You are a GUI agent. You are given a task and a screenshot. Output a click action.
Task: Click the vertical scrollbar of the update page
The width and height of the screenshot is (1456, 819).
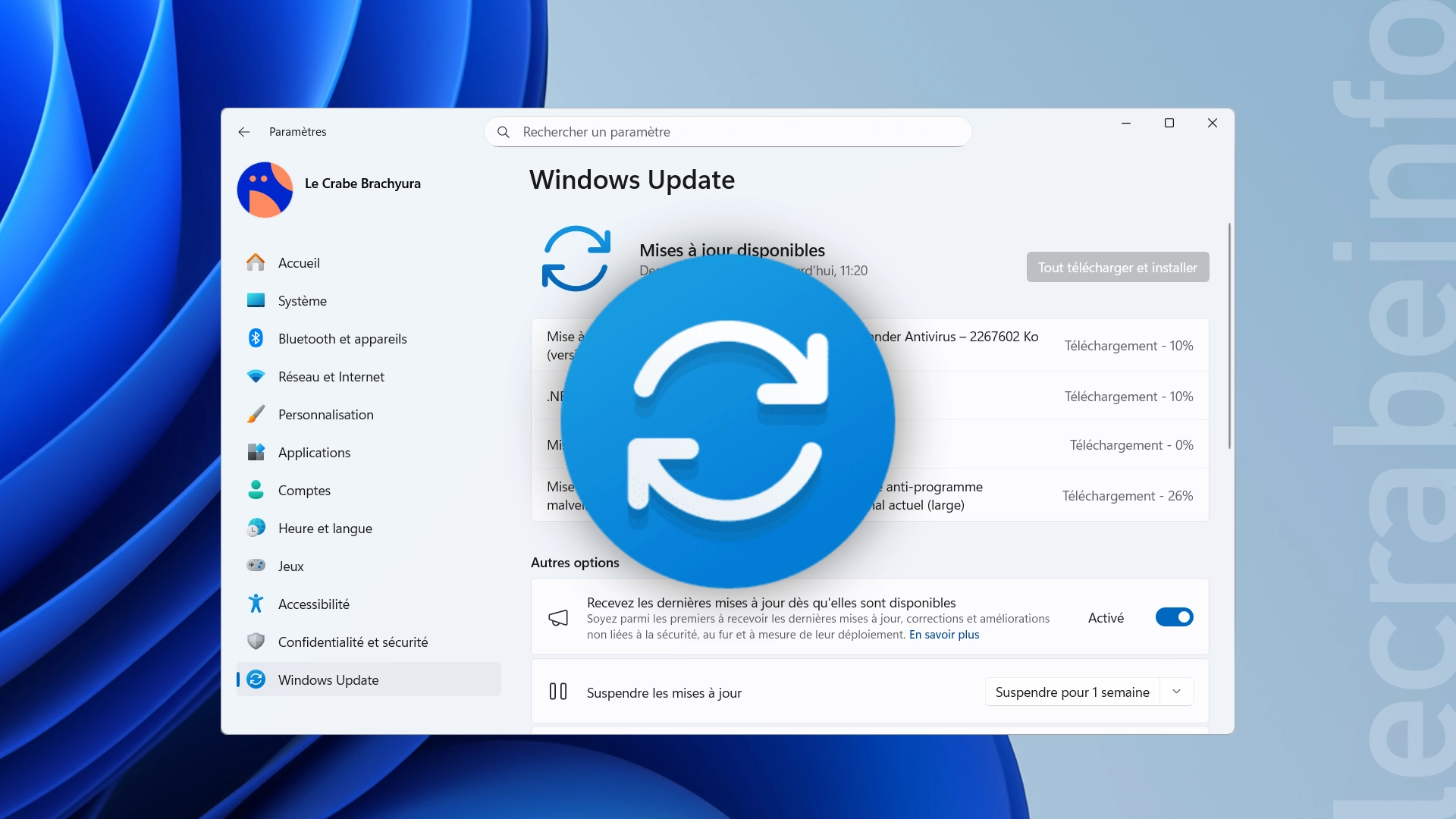tap(1229, 337)
